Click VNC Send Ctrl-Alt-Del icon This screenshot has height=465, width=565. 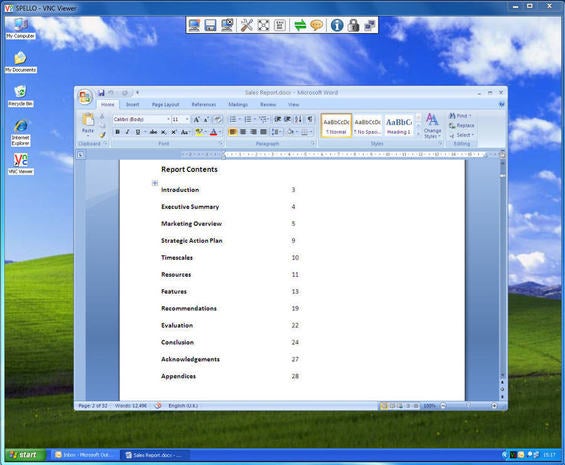pos(280,25)
